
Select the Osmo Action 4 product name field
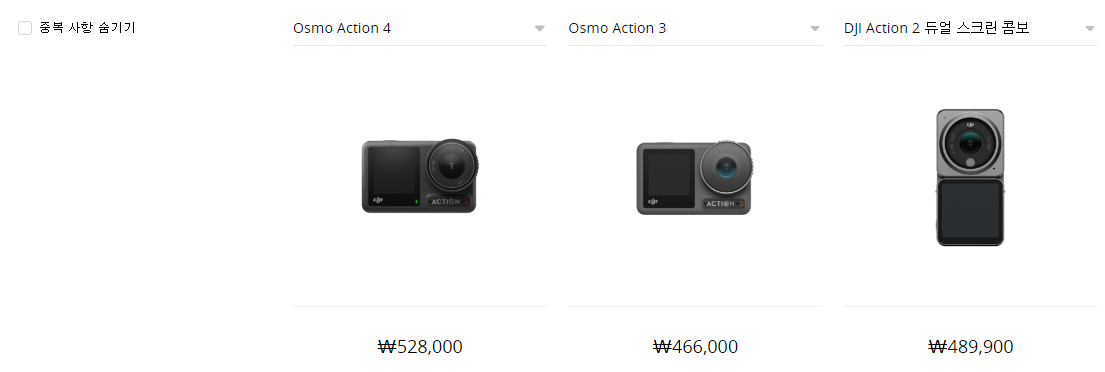click(420, 29)
